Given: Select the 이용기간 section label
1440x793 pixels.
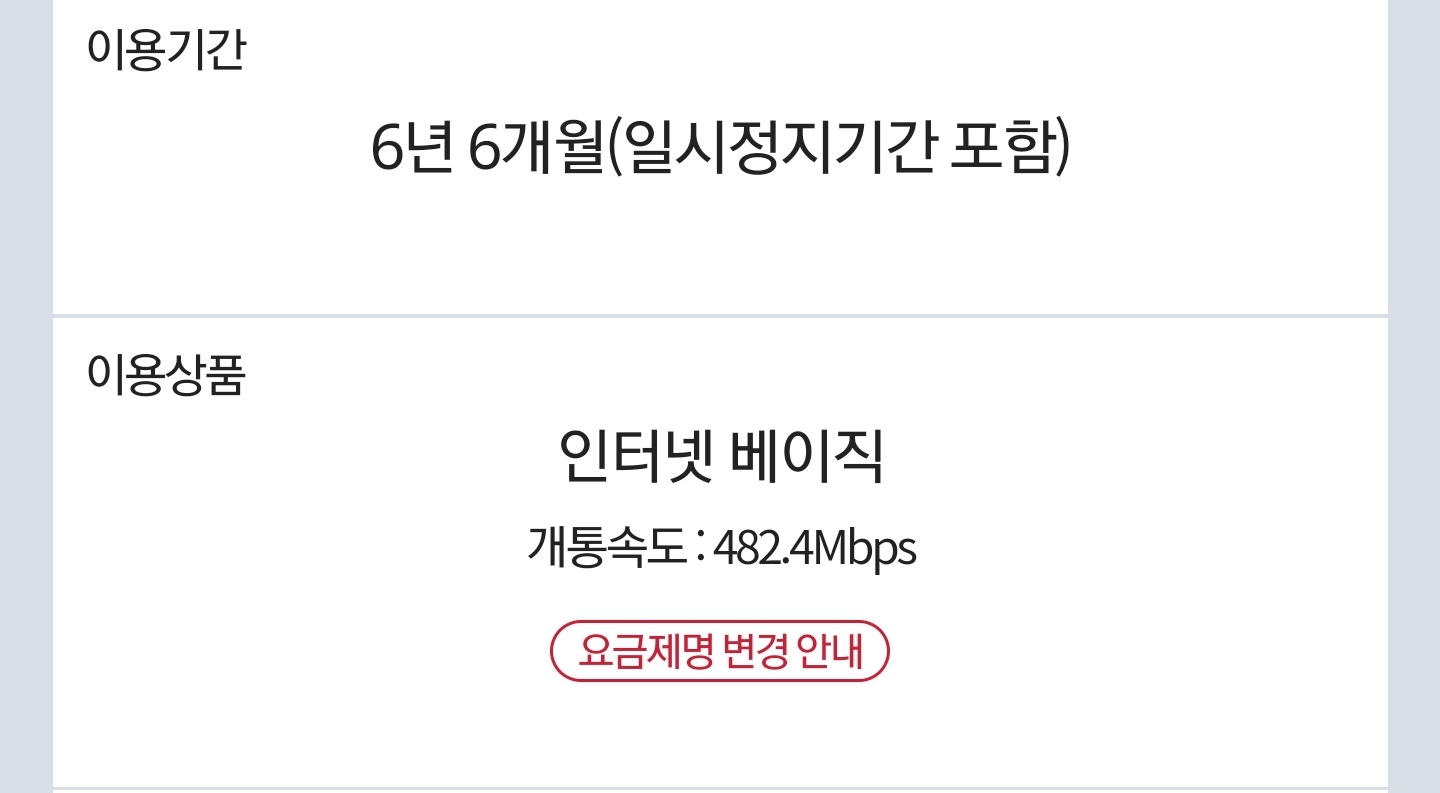Looking at the screenshot, I should click(166, 50).
